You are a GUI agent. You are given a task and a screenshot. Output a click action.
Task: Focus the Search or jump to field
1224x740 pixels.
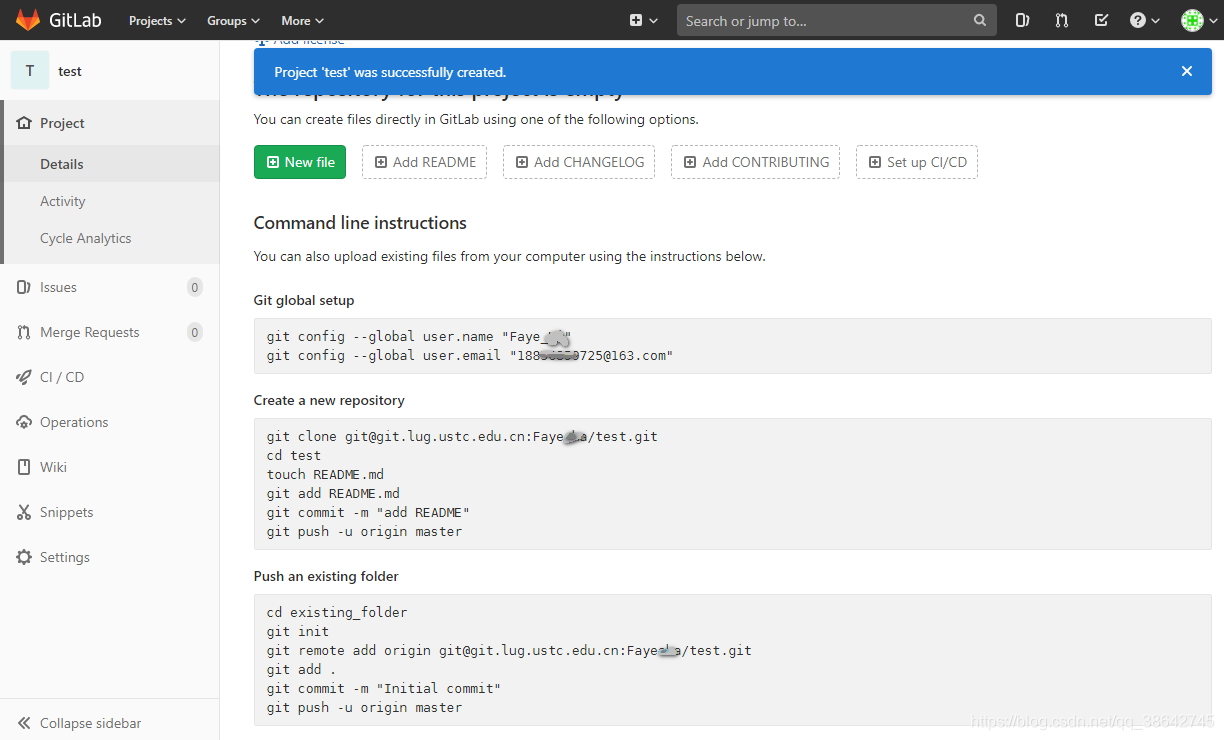click(x=836, y=20)
